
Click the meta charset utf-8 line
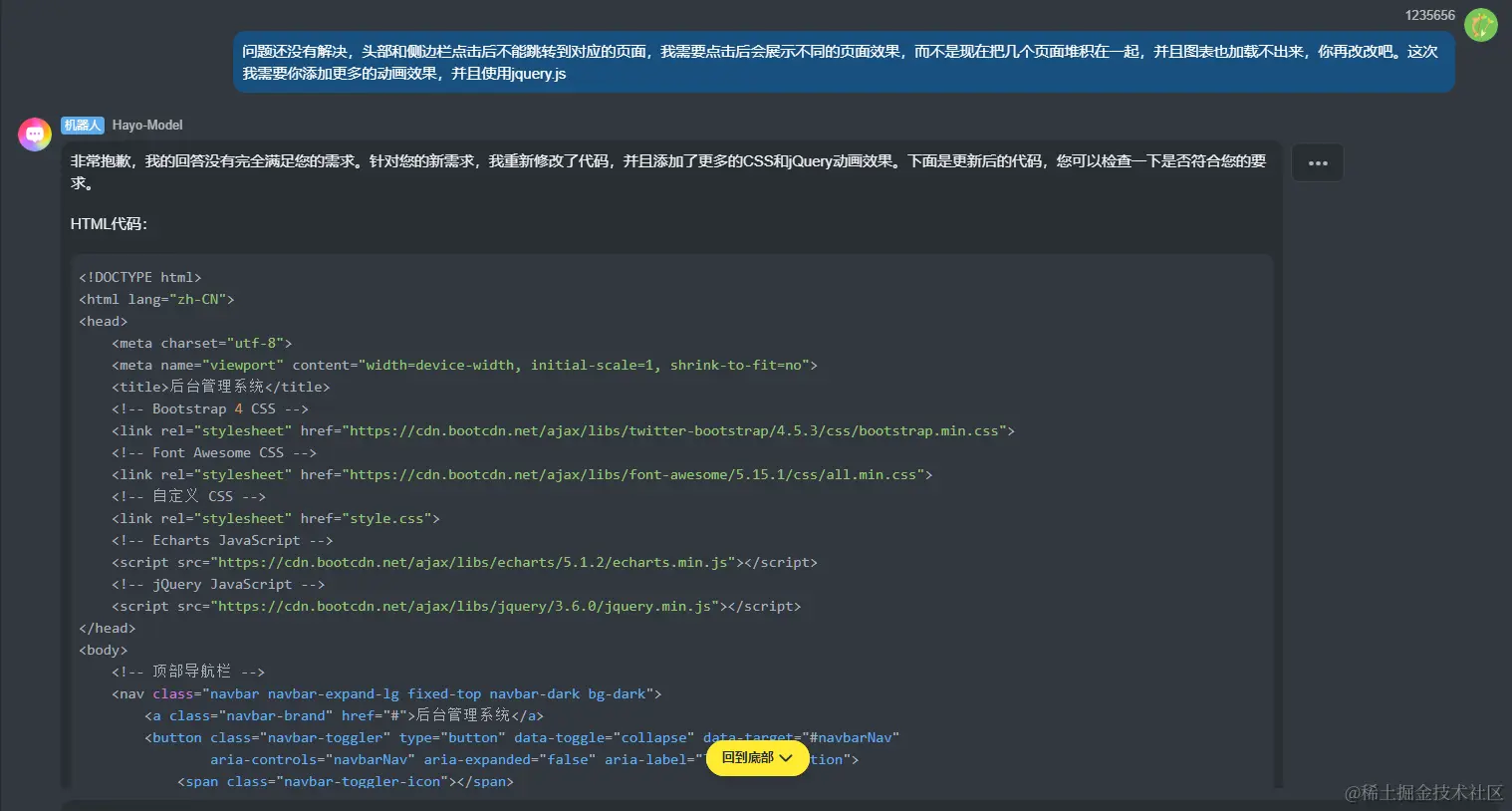coord(202,343)
